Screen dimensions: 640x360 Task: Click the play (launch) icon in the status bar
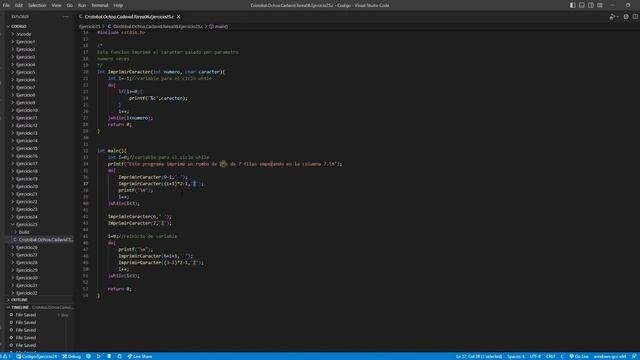(x=99, y=356)
